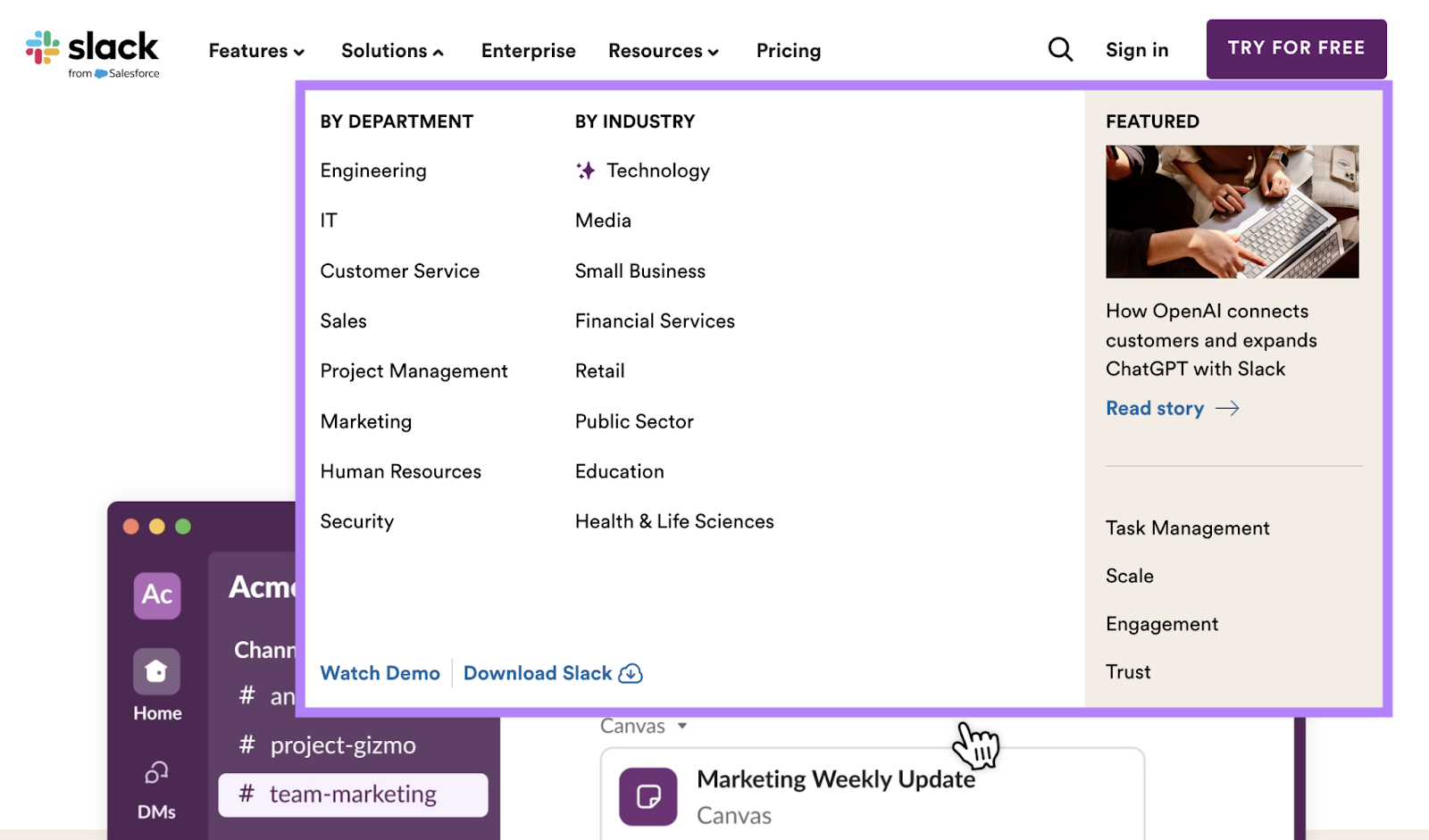
Task: Select the Home icon in the Slack sidebar
Action: 155,671
